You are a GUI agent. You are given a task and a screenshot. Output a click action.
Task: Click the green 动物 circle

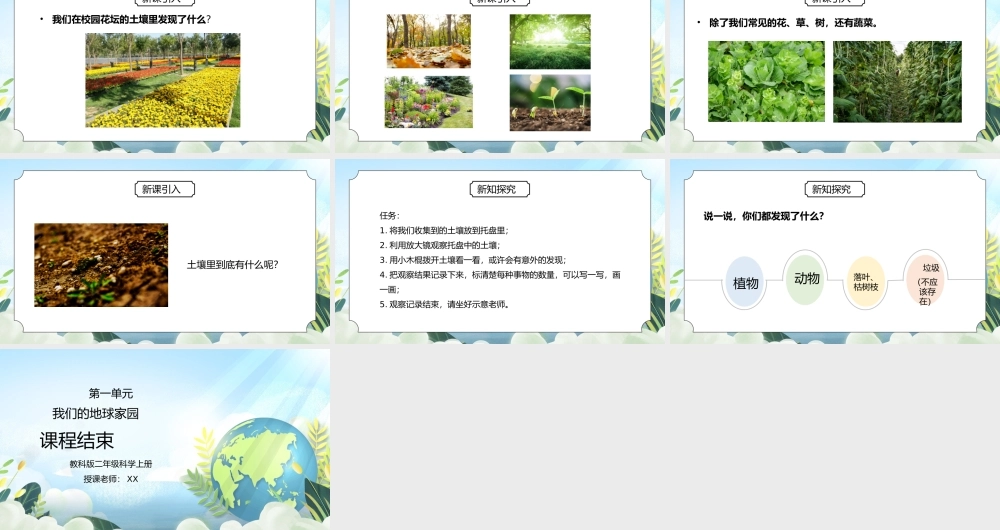point(806,278)
